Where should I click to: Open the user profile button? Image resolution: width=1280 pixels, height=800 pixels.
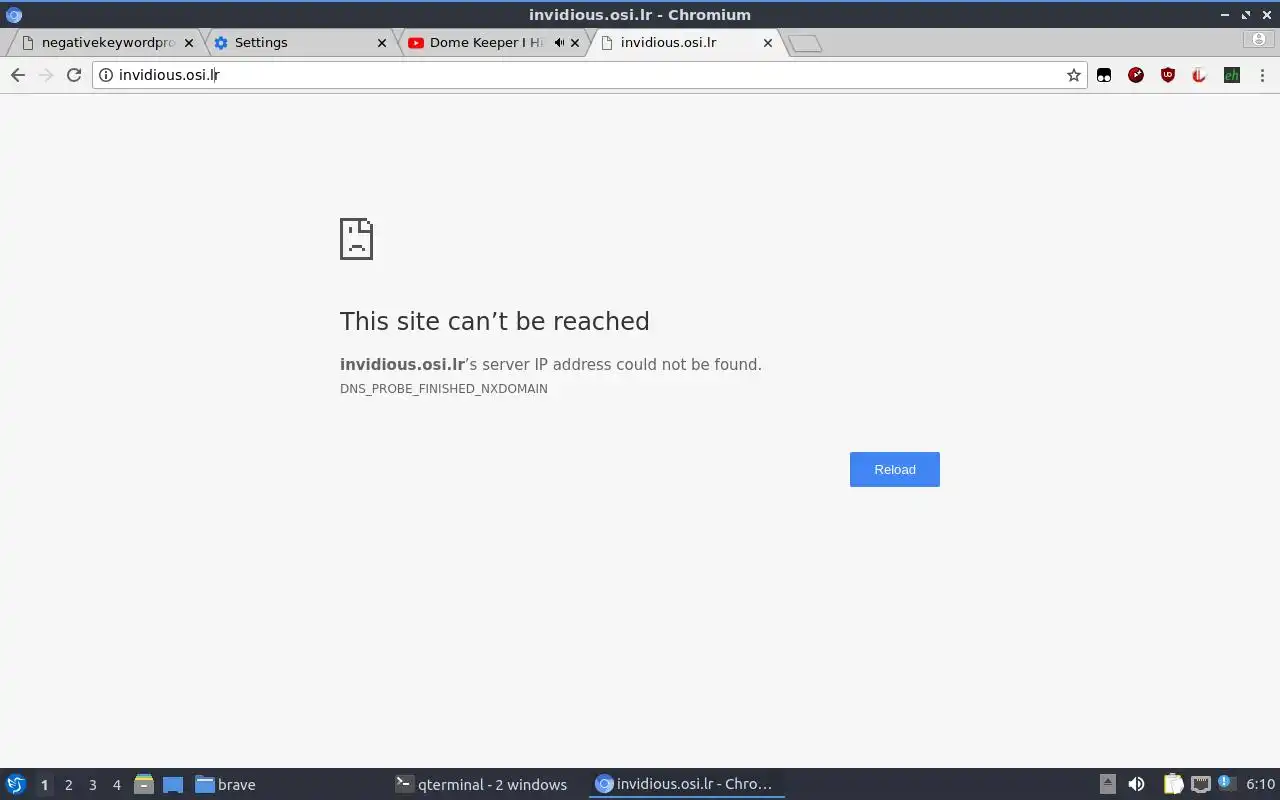1259,39
